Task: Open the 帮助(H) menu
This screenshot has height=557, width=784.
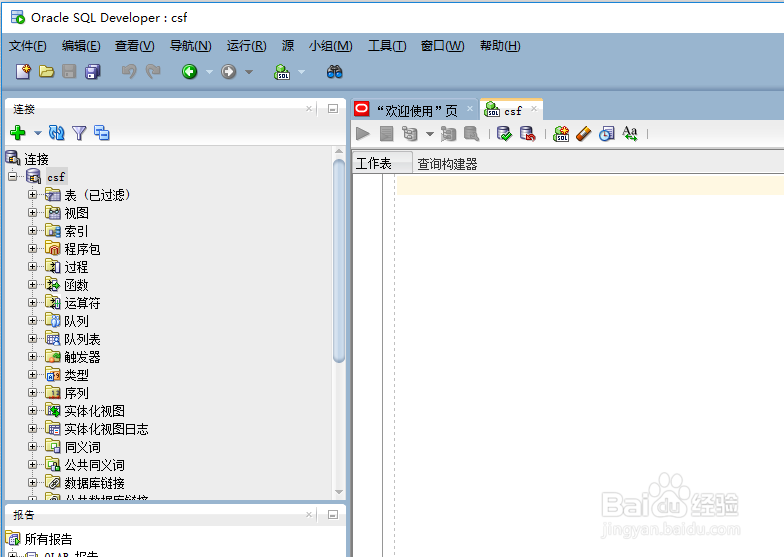Action: pos(500,46)
